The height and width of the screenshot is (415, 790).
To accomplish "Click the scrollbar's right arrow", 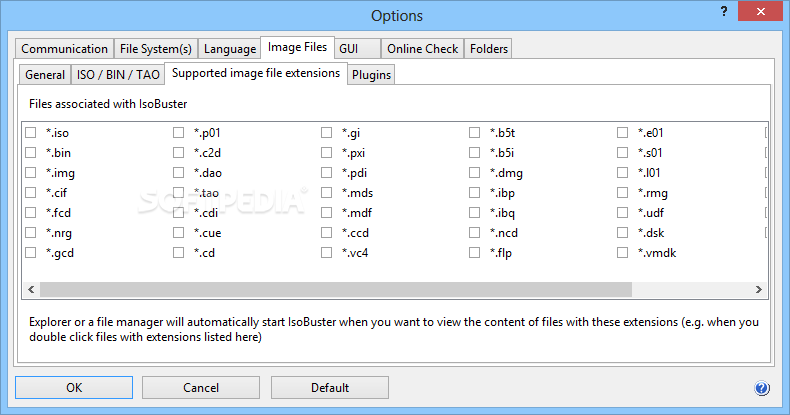I will coord(759,290).
